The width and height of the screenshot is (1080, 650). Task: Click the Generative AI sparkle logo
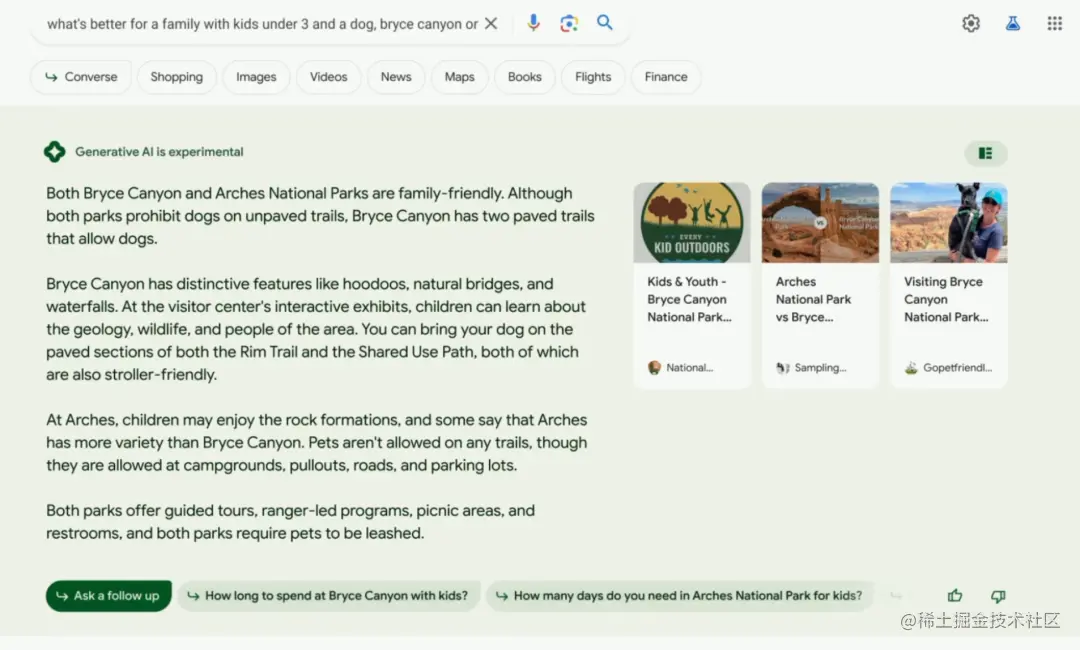(x=54, y=151)
